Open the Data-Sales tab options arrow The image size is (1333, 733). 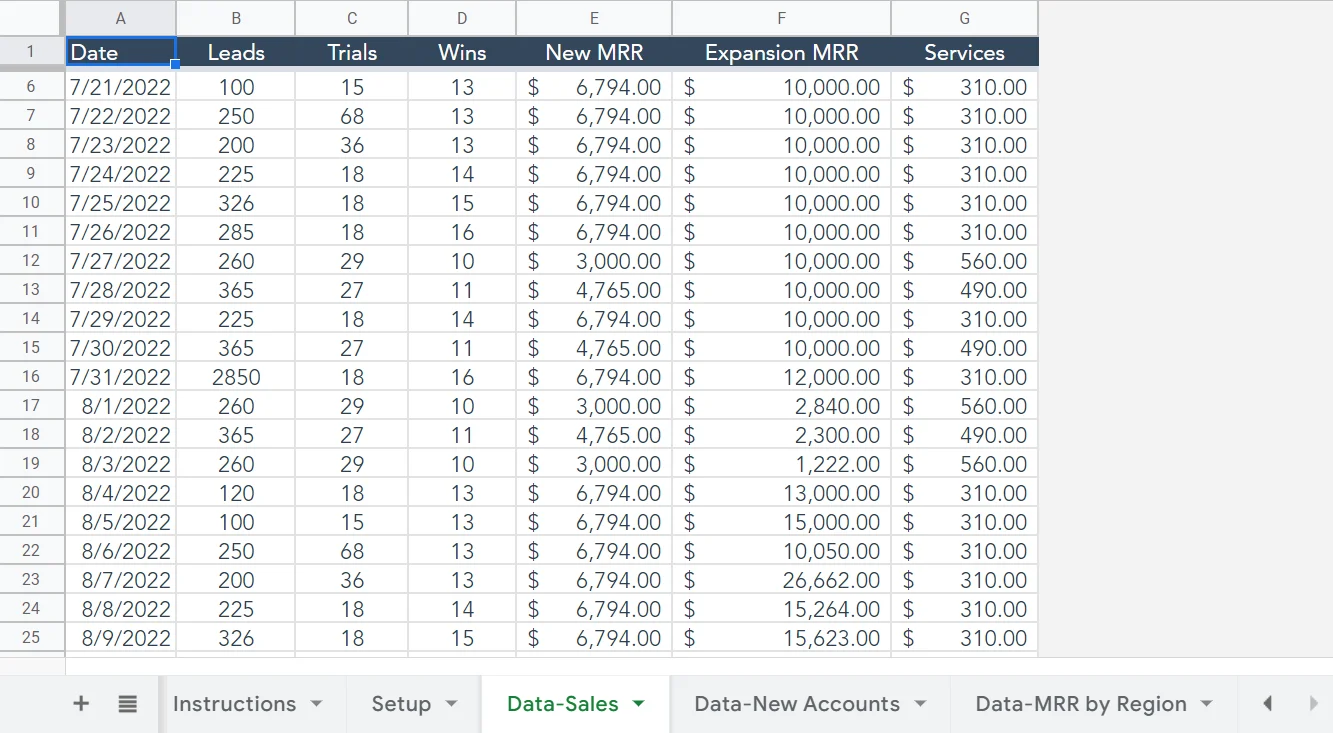pos(639,704)
